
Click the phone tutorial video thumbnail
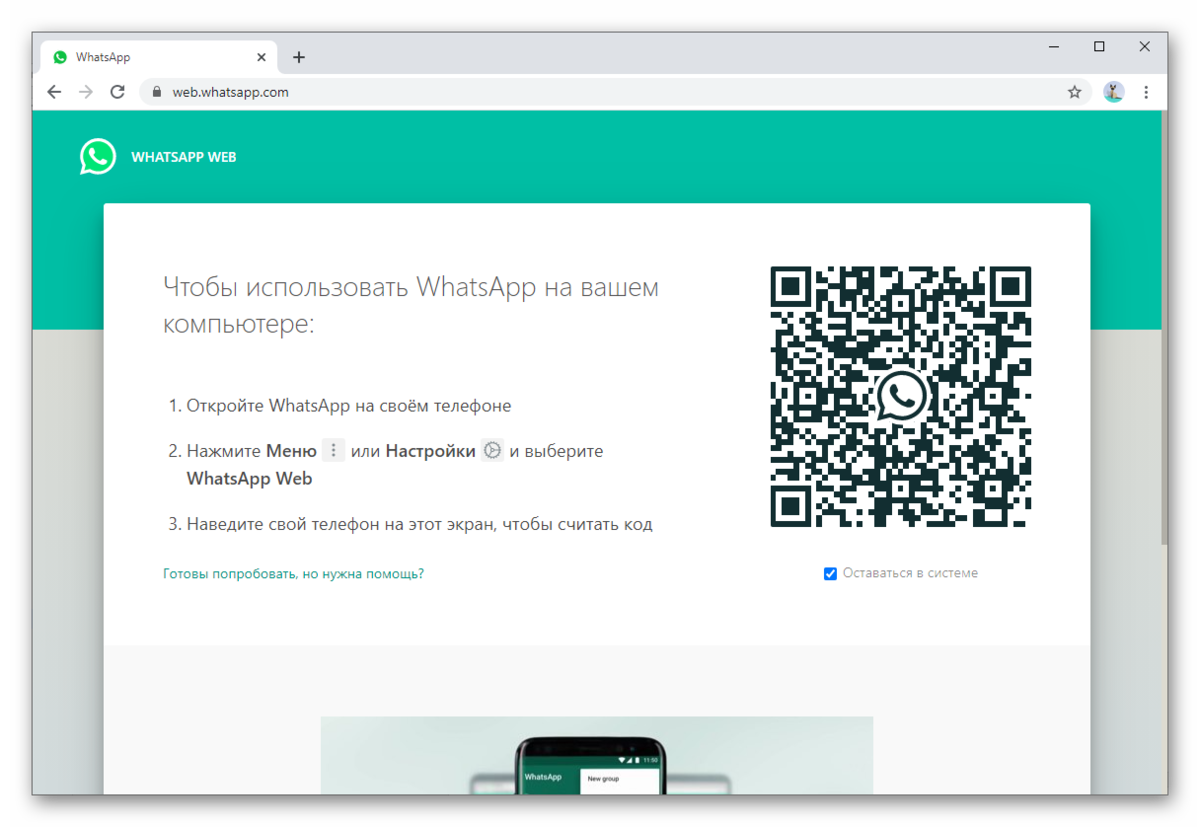pyautogui.click(x=597, y=756)
